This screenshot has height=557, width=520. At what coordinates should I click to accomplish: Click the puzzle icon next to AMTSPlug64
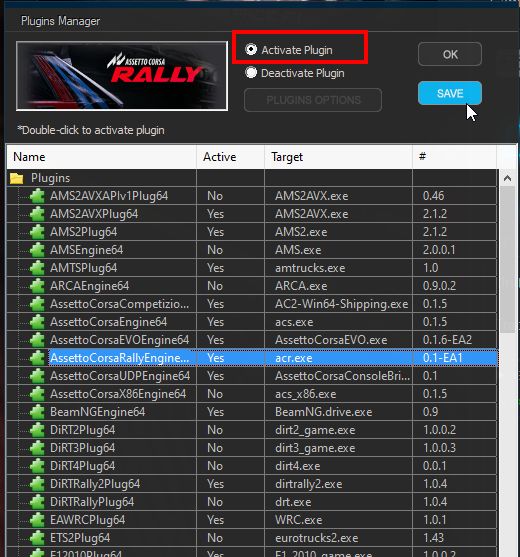(x=37, y=268)
